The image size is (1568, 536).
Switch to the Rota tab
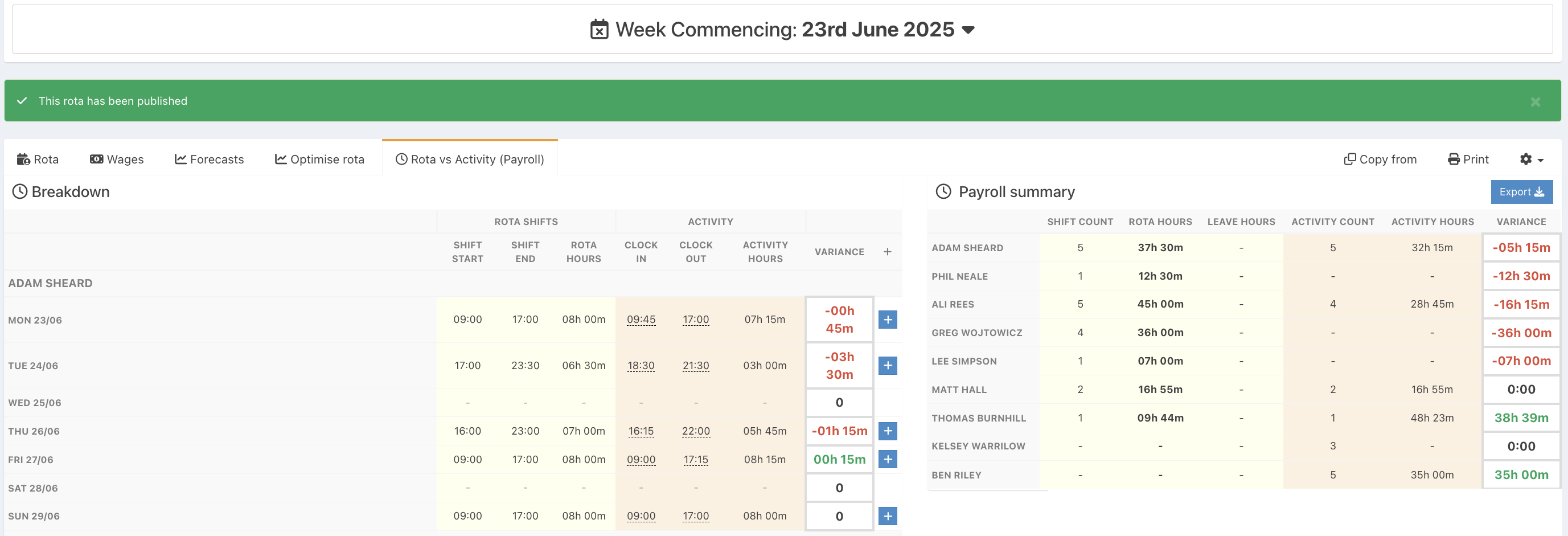coord(38,159)
